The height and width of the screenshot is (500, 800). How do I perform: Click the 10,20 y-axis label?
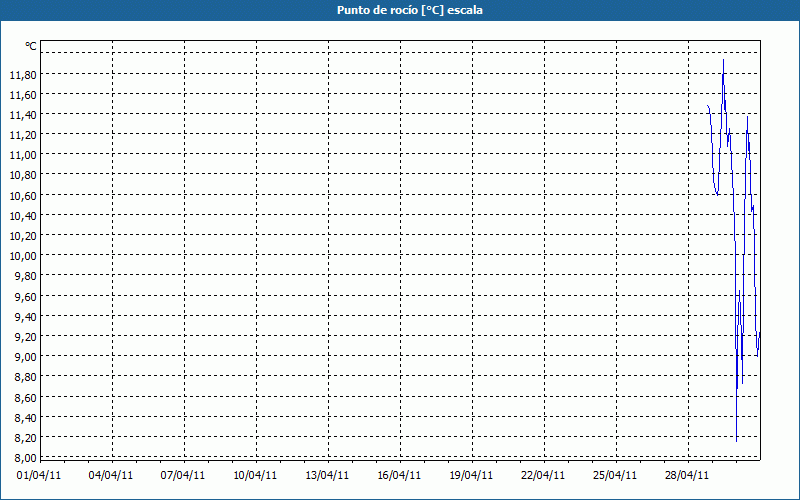tap(23, 236)
